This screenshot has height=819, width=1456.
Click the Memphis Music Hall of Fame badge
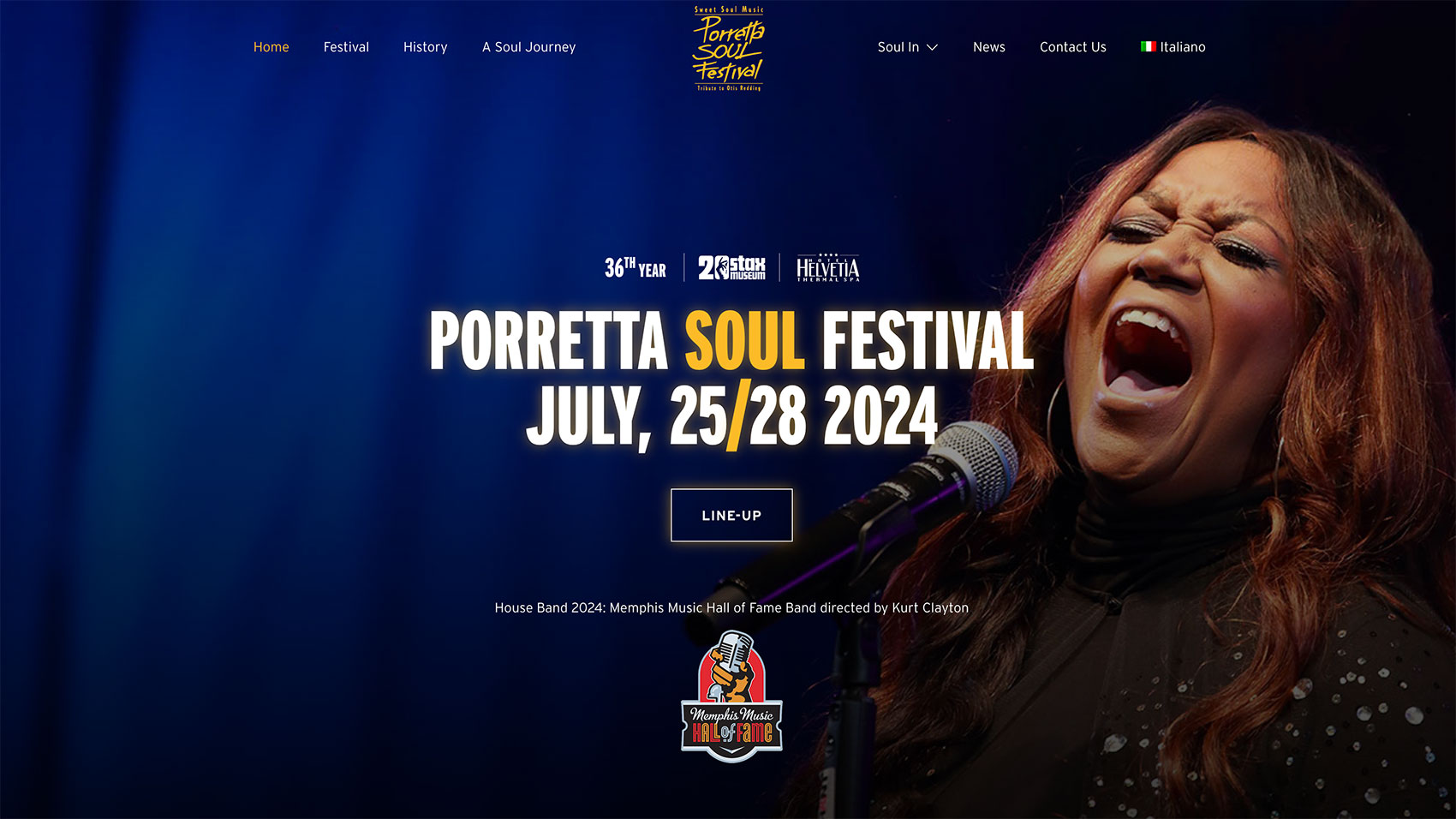(731, 696)
